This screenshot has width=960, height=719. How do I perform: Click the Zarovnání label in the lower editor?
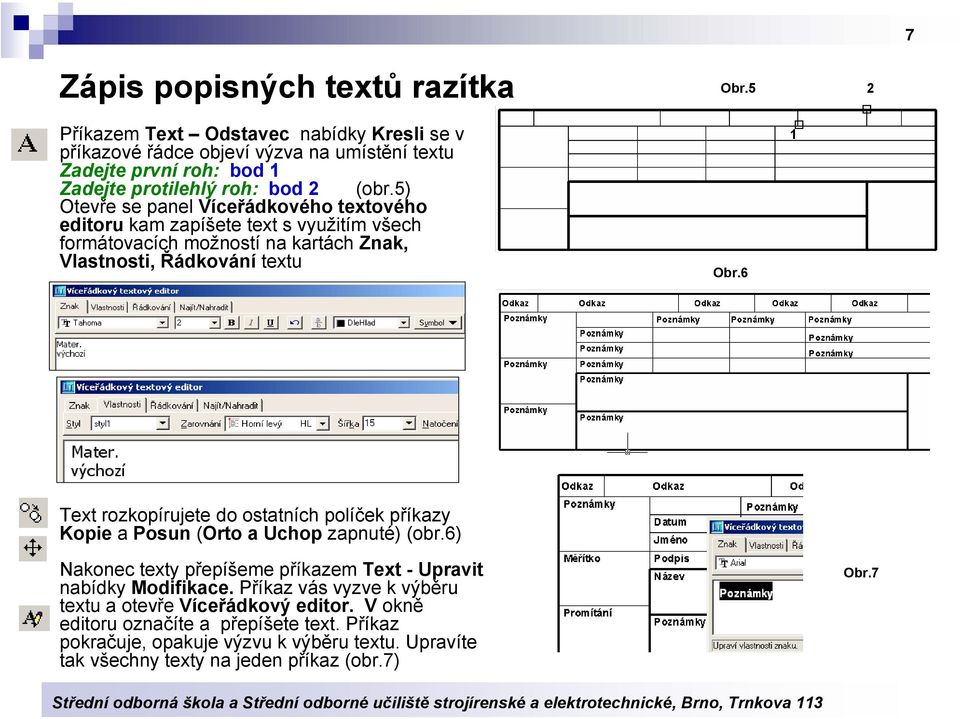click(200, 423)
